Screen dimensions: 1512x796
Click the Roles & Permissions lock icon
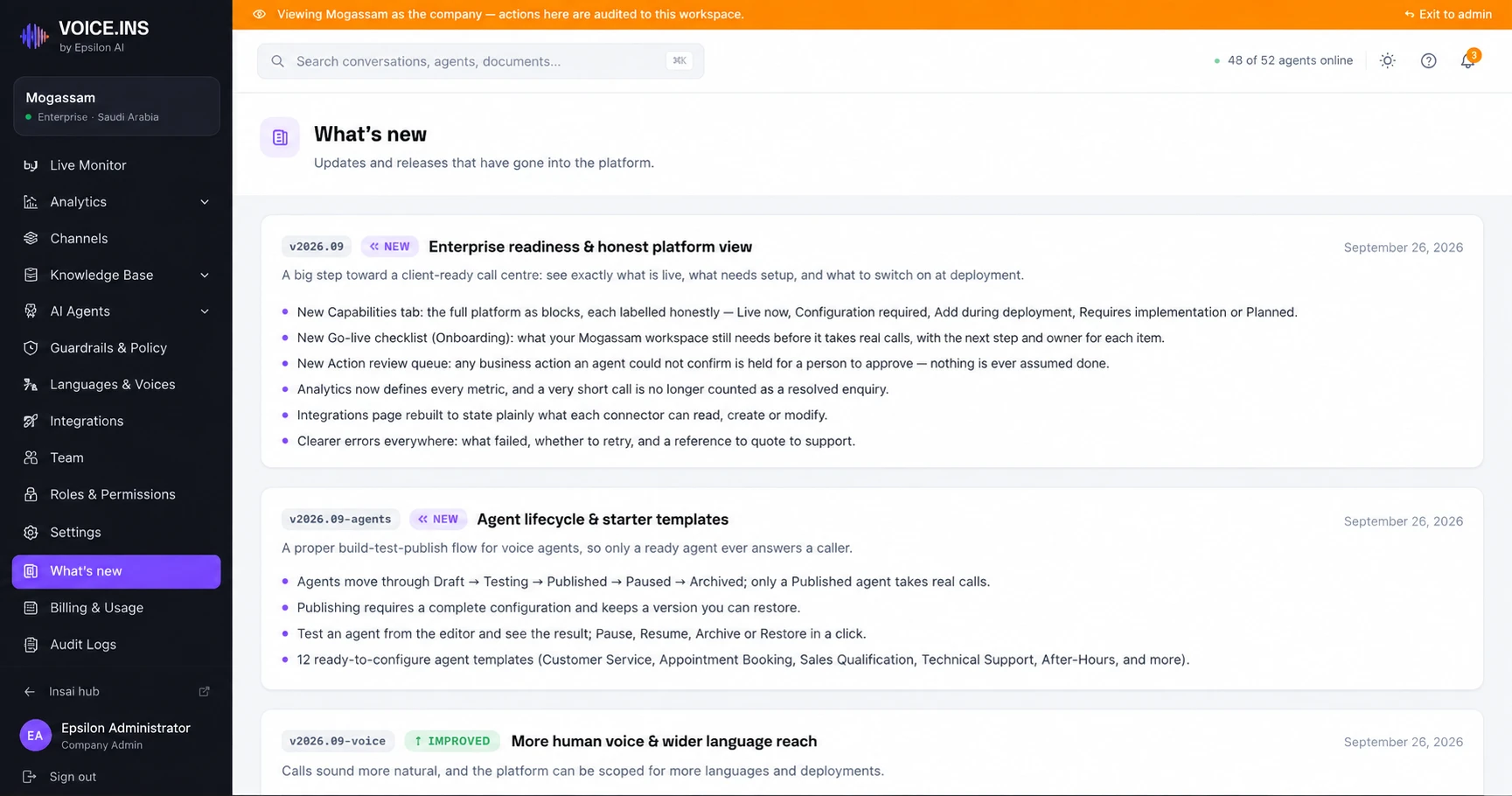(31, 494)
